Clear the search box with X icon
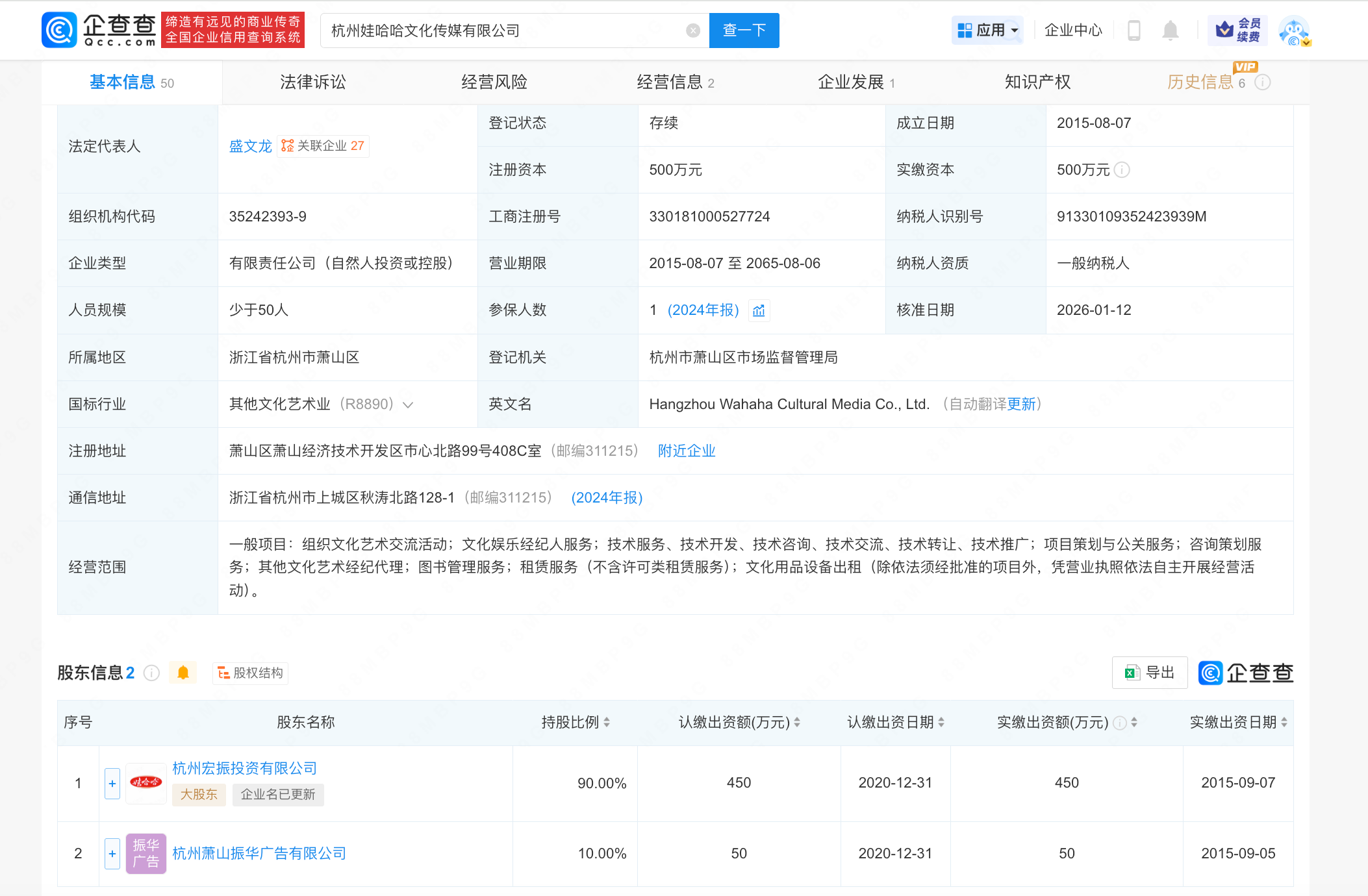Image resolution: width=1368 pixels, height=896 pixels. tap(693, 31)
